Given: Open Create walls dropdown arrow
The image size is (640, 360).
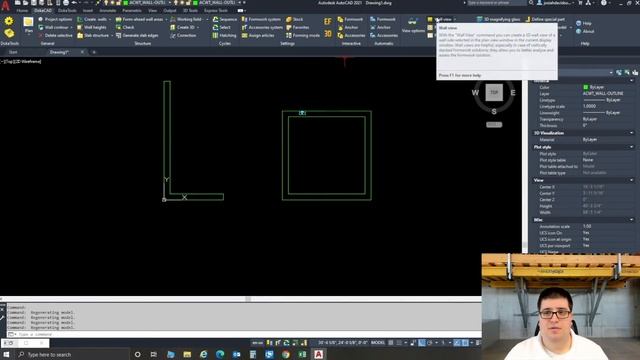Looking at the screenshot, I should (x=110, y=19).
